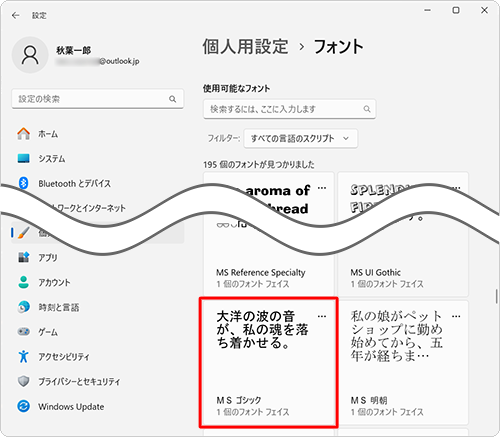Viewport: 500px width, 437px height.
Task: Click the 秋葉一郎 account name
Action: point(73,50)
